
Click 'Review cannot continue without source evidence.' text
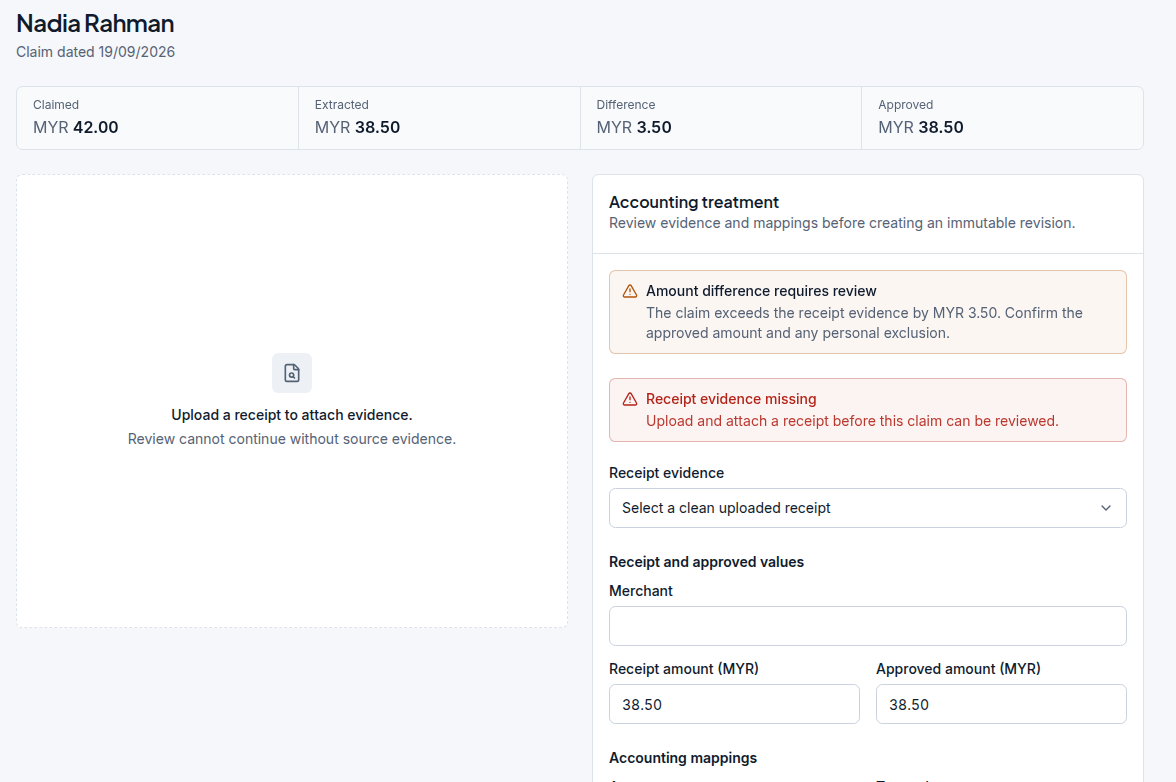tap(292, 439)
